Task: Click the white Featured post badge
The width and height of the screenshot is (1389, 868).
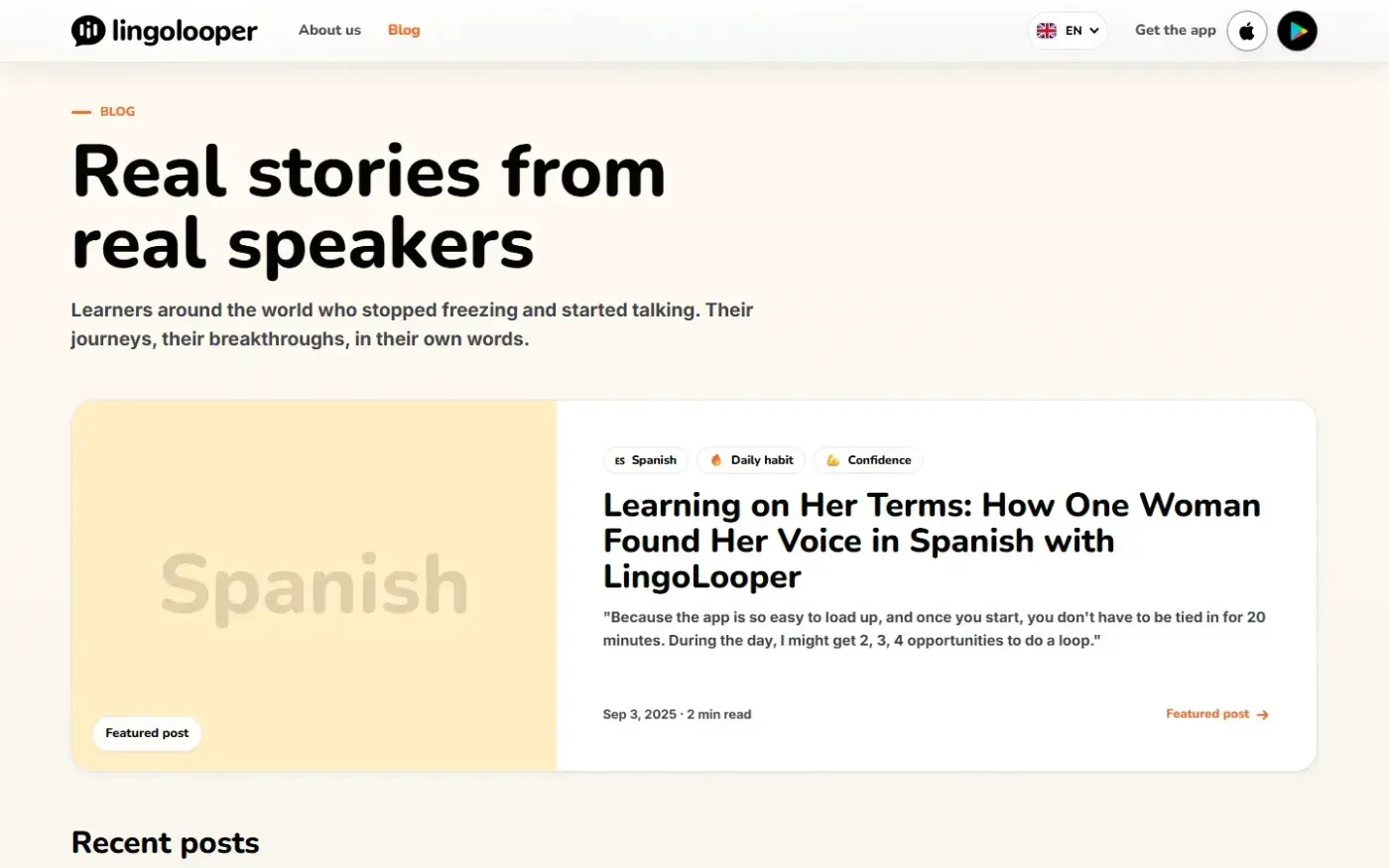Action: click(147, 733)
